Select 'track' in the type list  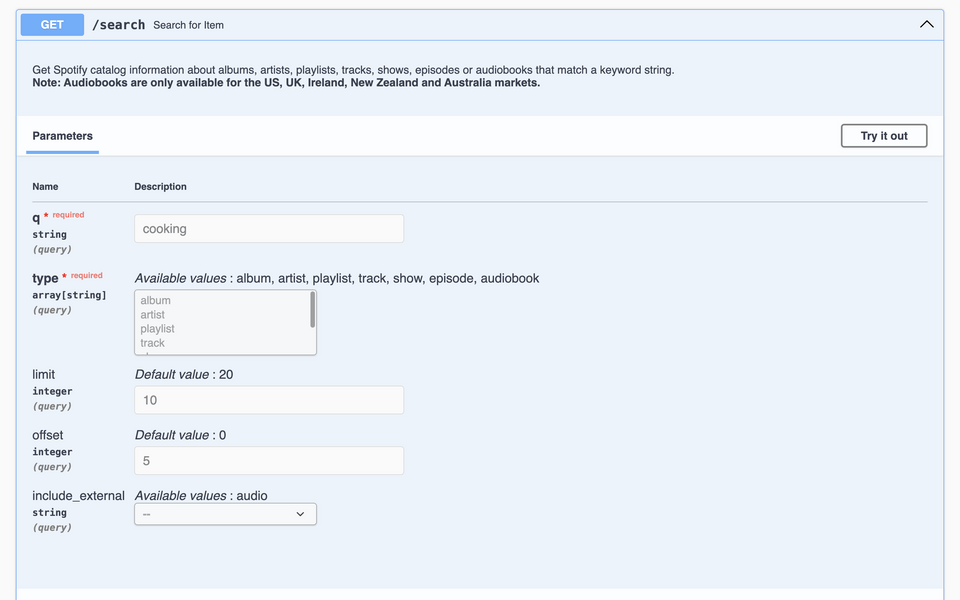152,342
